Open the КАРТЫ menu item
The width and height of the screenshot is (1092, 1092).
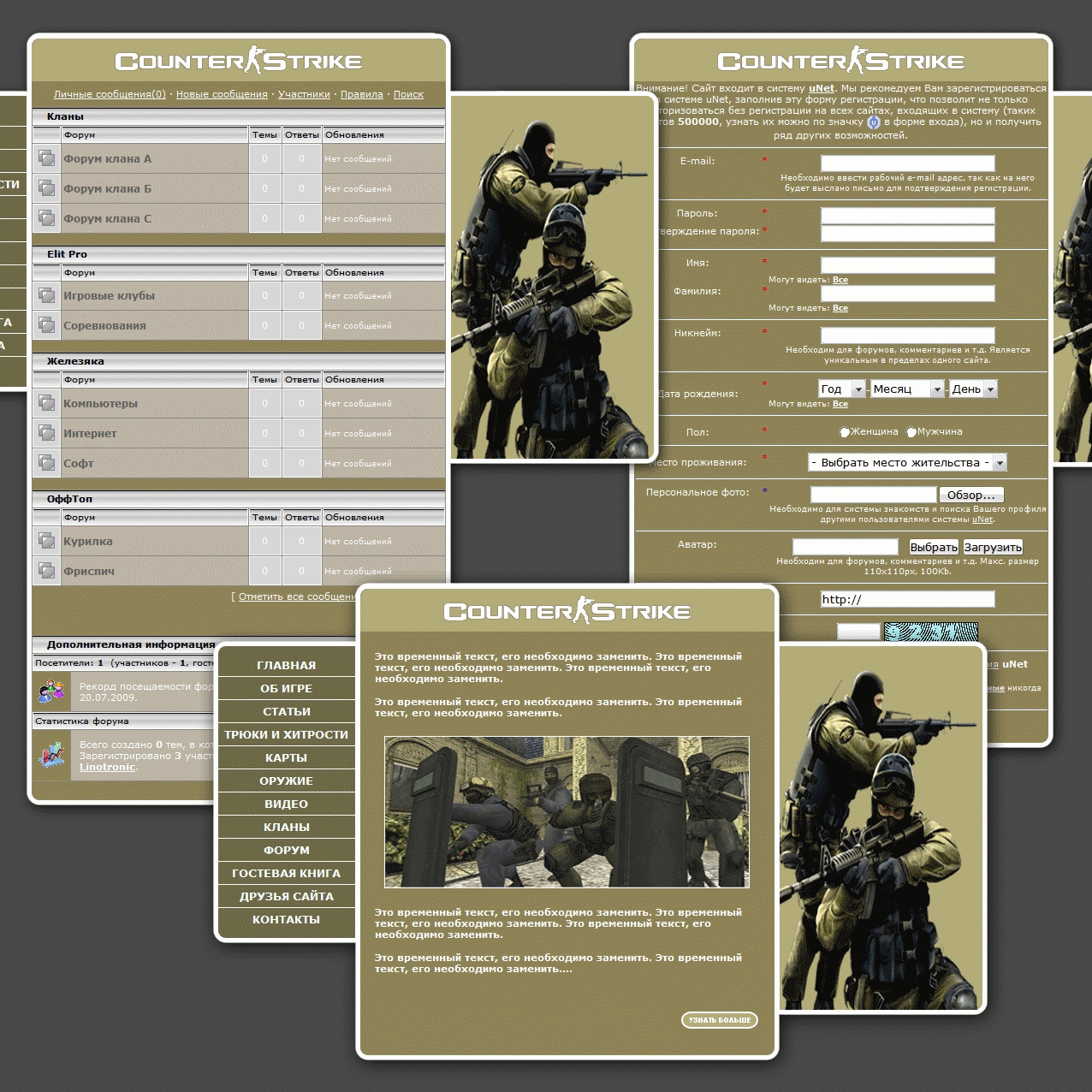287,757
